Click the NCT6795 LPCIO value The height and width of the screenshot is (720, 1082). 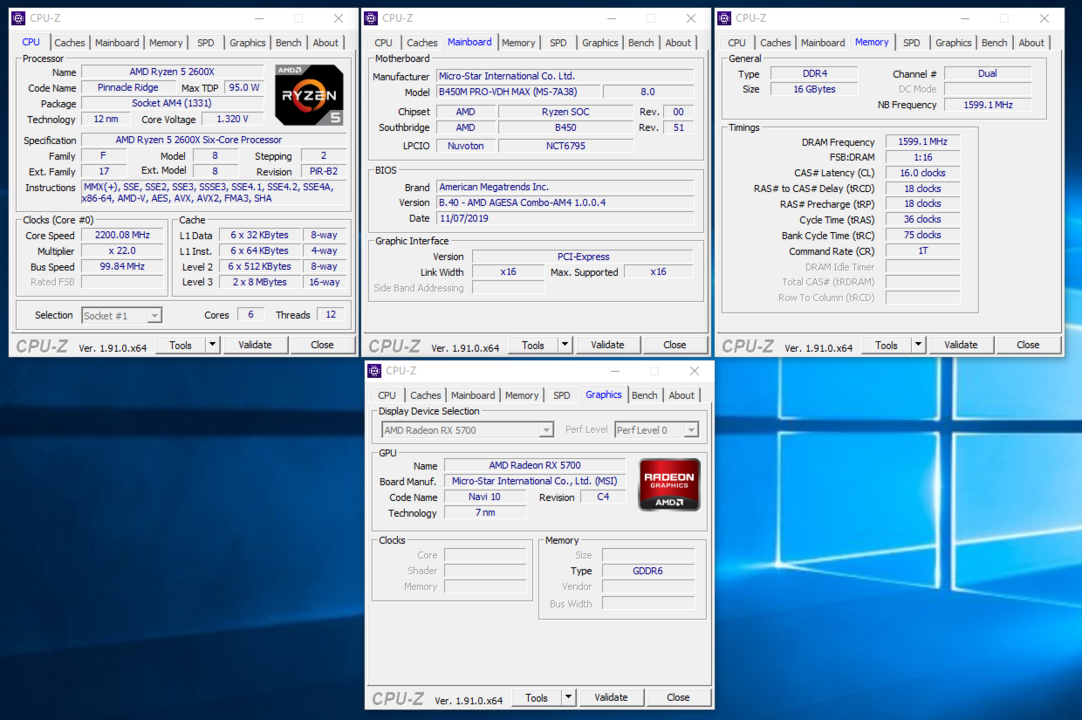click(565, 146)
